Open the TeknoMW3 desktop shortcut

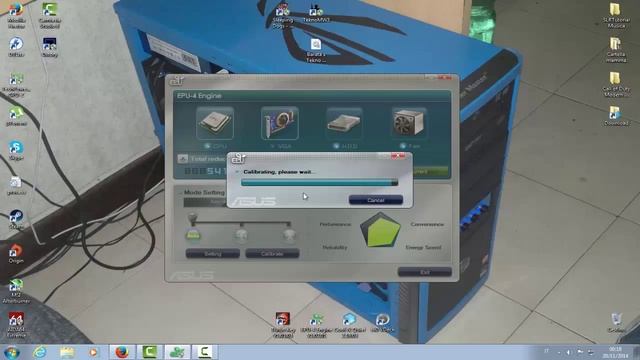(316, 13)
